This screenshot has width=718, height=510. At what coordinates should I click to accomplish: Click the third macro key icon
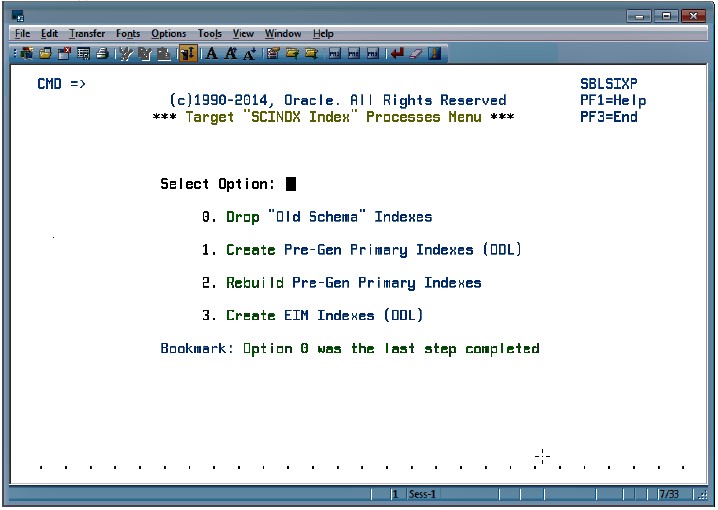point(373,54)
